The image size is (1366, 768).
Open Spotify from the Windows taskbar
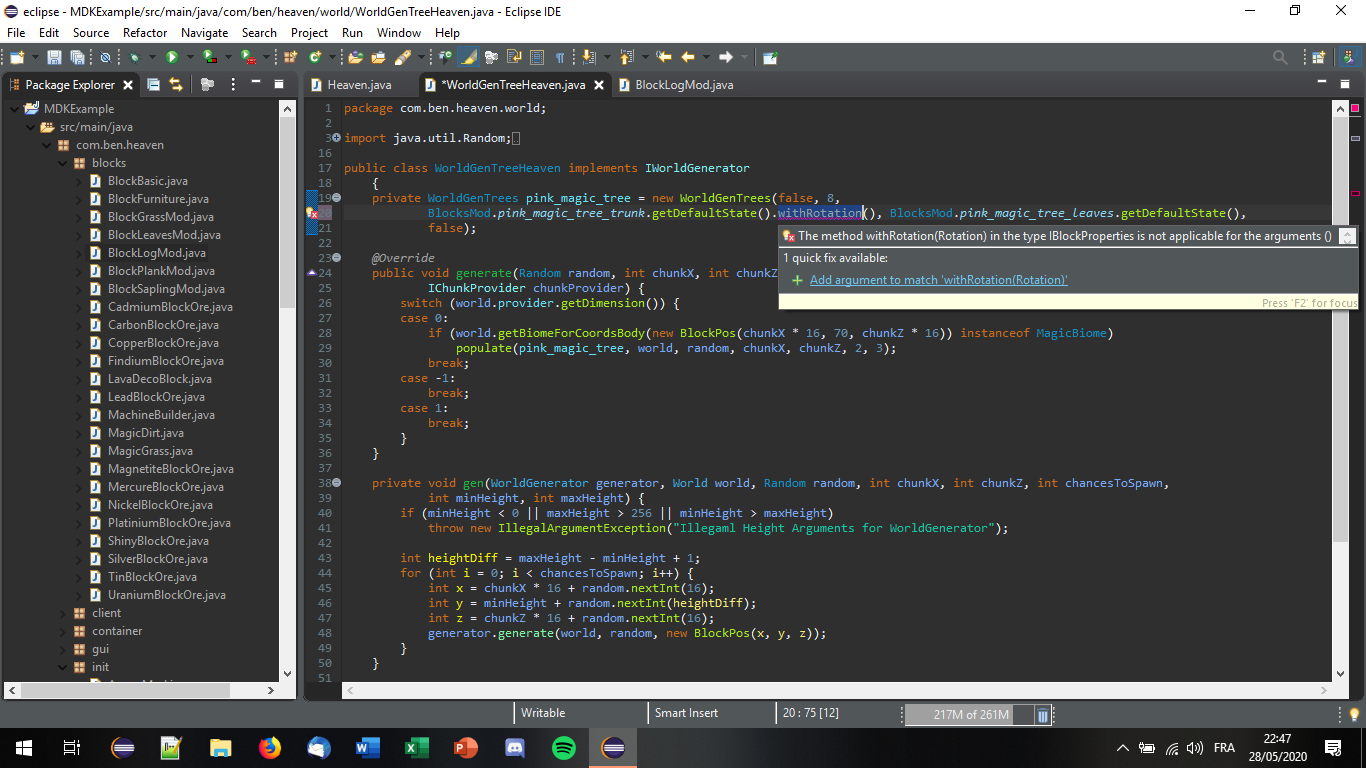564,747
